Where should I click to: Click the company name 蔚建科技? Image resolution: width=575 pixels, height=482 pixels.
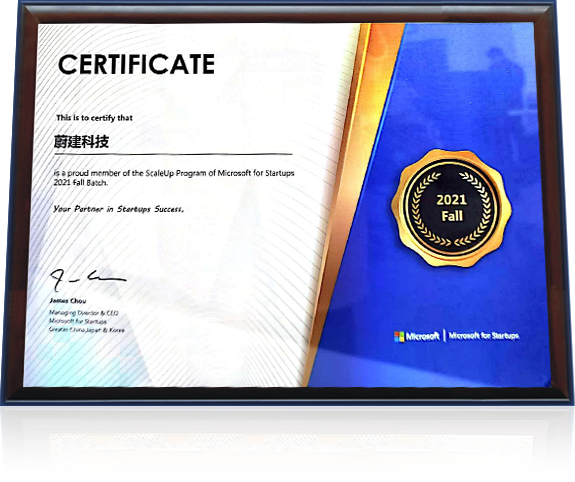tap(81, 141)
